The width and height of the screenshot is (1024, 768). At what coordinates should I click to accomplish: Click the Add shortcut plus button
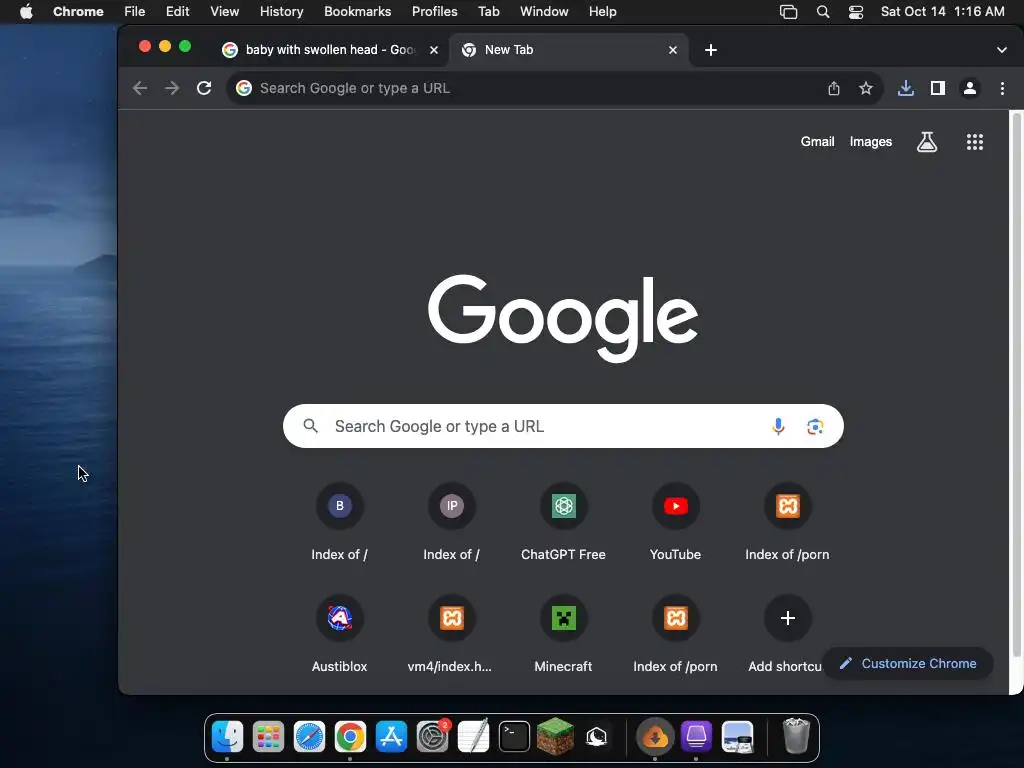tap(788, 618)
